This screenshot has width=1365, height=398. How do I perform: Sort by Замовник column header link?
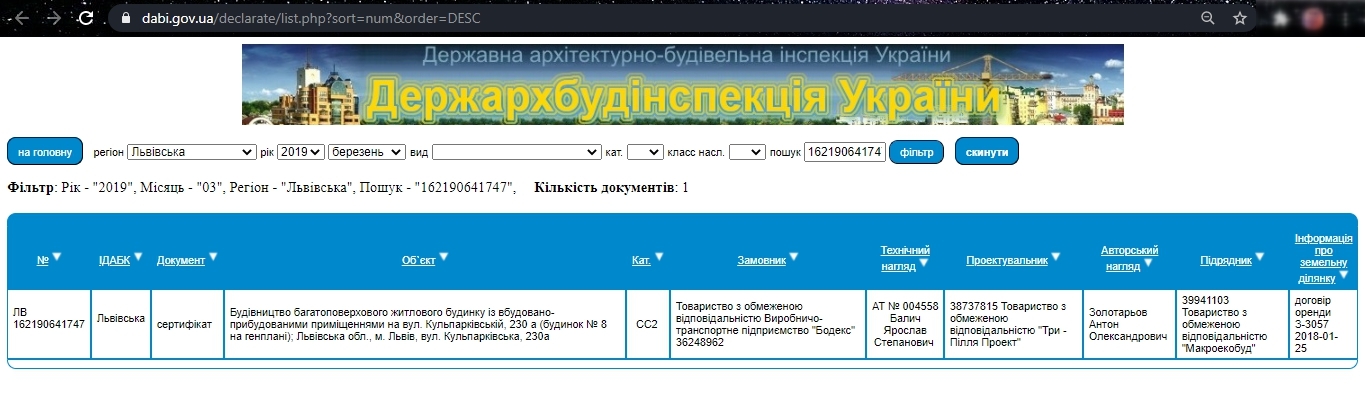pos(761,260)
